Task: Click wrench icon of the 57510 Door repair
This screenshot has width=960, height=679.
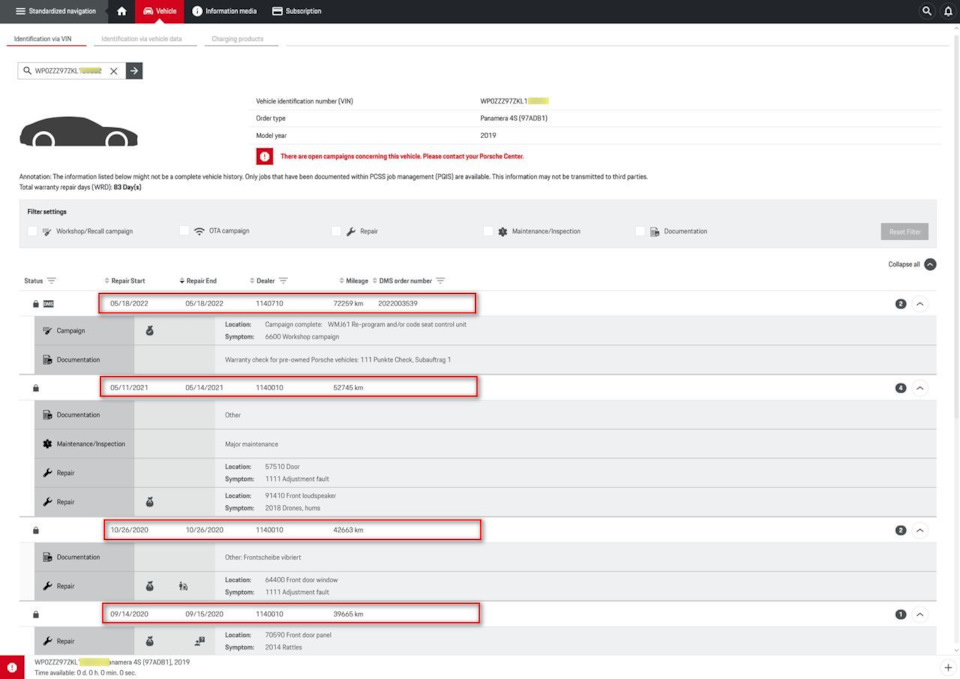Action: pos(47,473)
